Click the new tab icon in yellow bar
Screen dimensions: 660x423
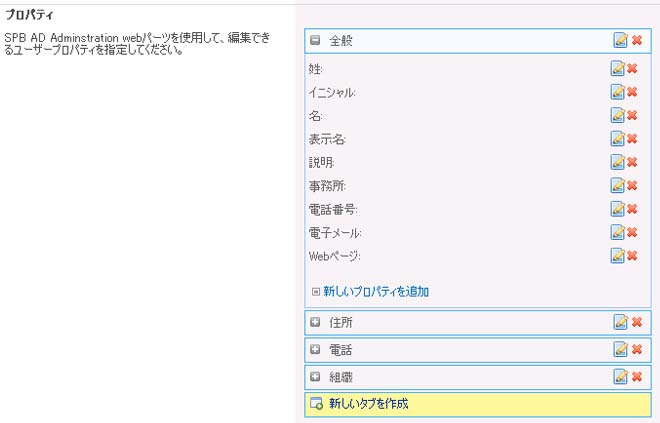(x=317, y=404)
